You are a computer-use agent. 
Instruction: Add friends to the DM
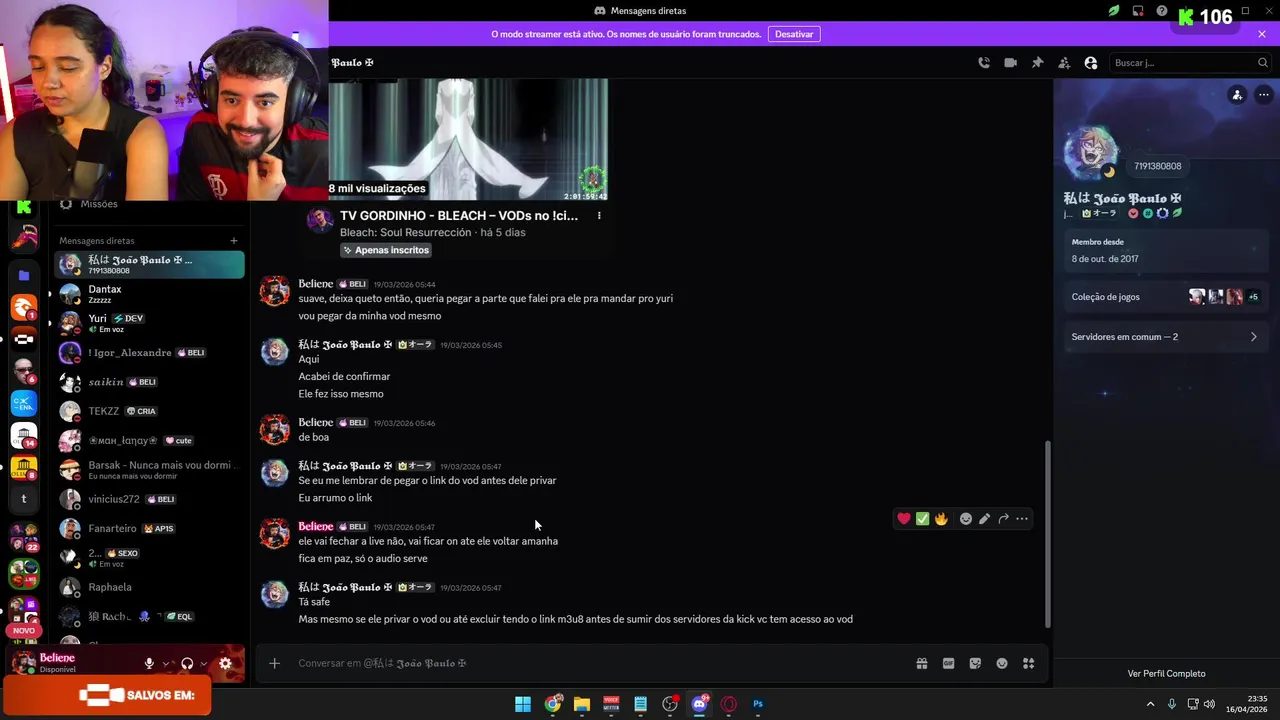pos(1064,63)
